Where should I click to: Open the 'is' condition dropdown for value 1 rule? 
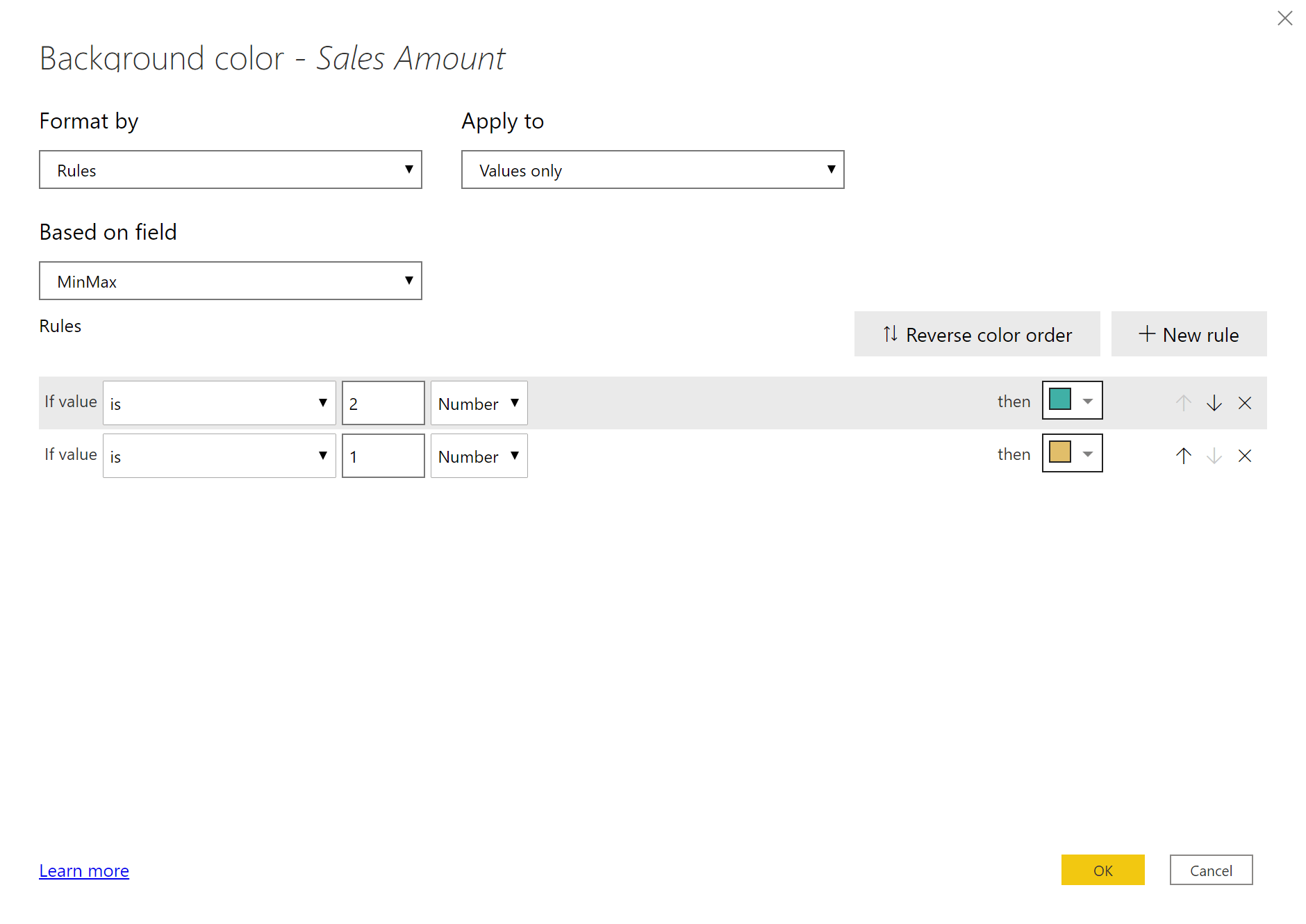click(x=220, y=456)
